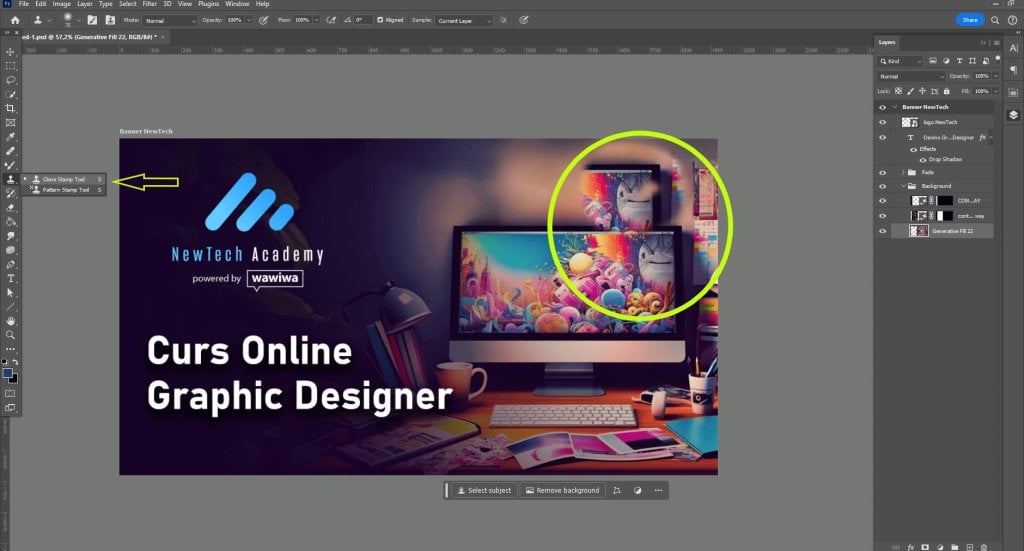Open the Layers panel icon in side dock
Viewport: 1024px width, 551px height.
coord(1013,115)
